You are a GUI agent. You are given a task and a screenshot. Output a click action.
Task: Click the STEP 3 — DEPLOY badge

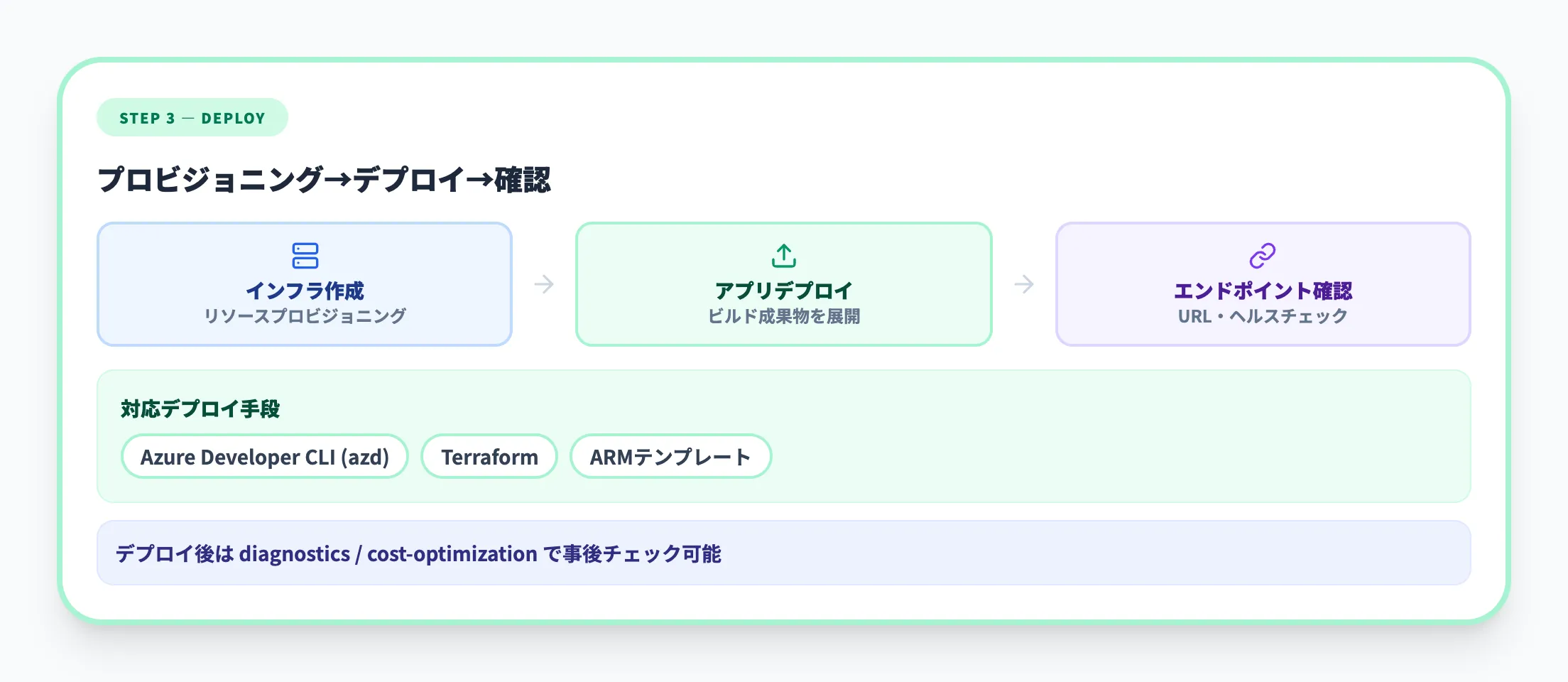coord(192,118)
